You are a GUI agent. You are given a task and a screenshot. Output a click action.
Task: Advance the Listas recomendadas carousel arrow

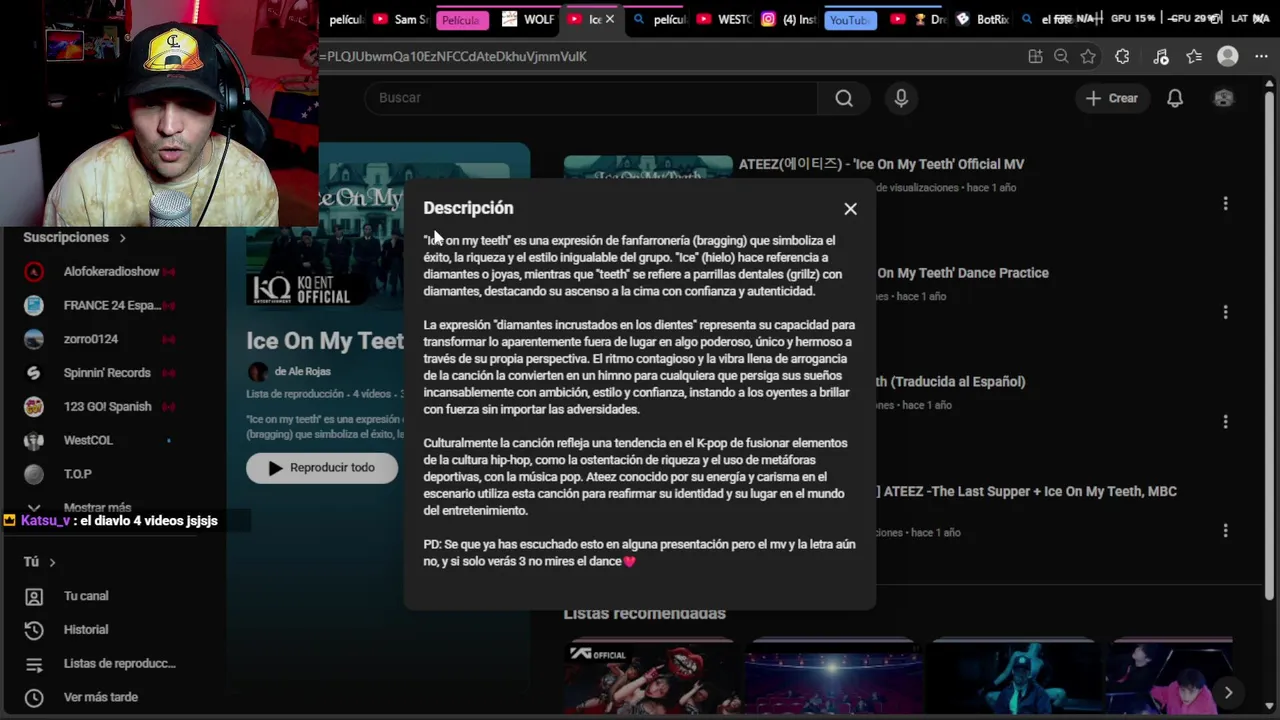click(x=1228, y=692)
